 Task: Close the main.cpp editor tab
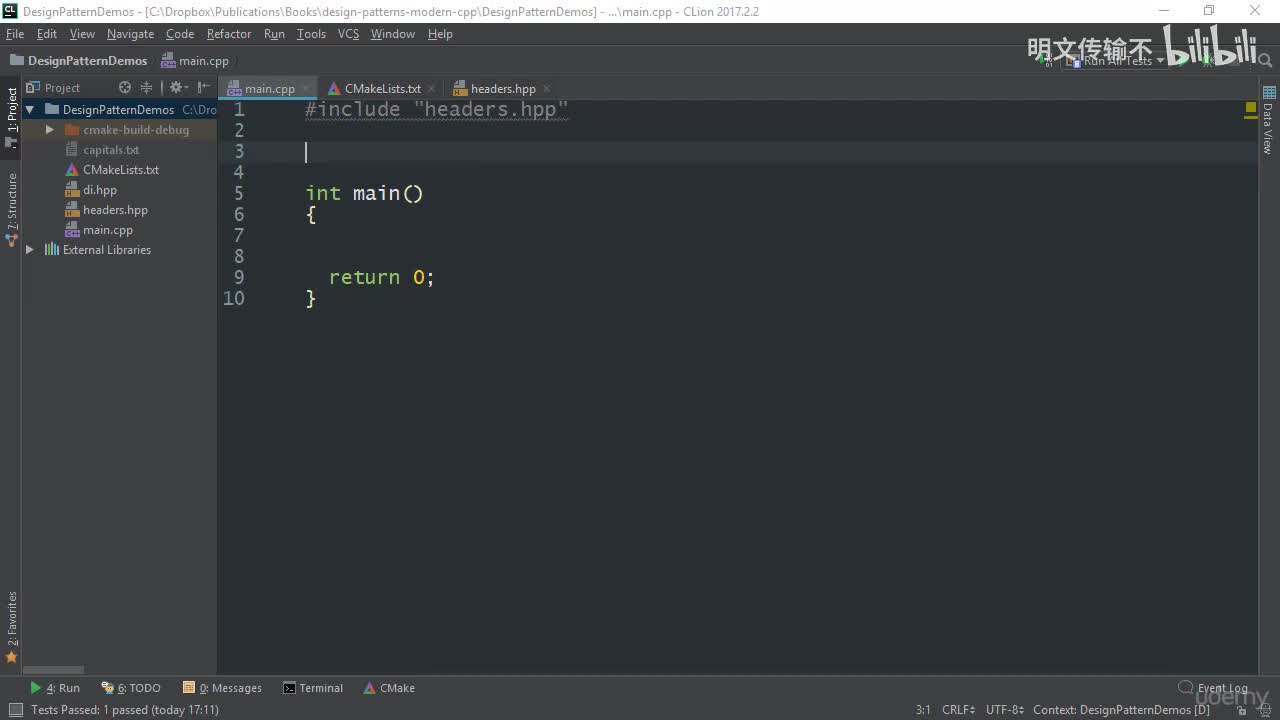[x=307, y=89]
